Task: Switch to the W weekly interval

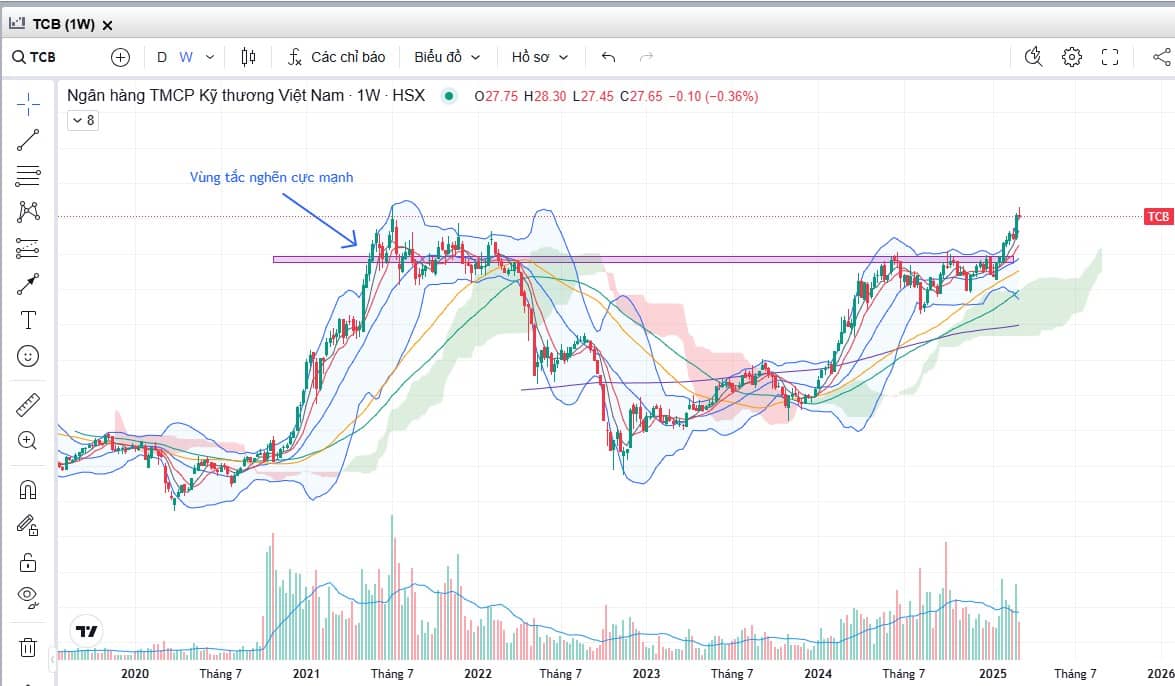Action: (x=186, y=57)
